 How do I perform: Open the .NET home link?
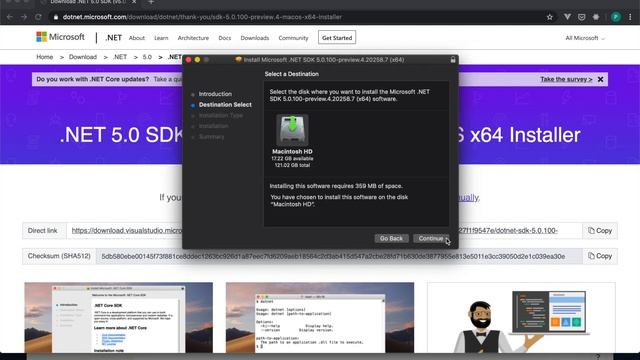113,38
